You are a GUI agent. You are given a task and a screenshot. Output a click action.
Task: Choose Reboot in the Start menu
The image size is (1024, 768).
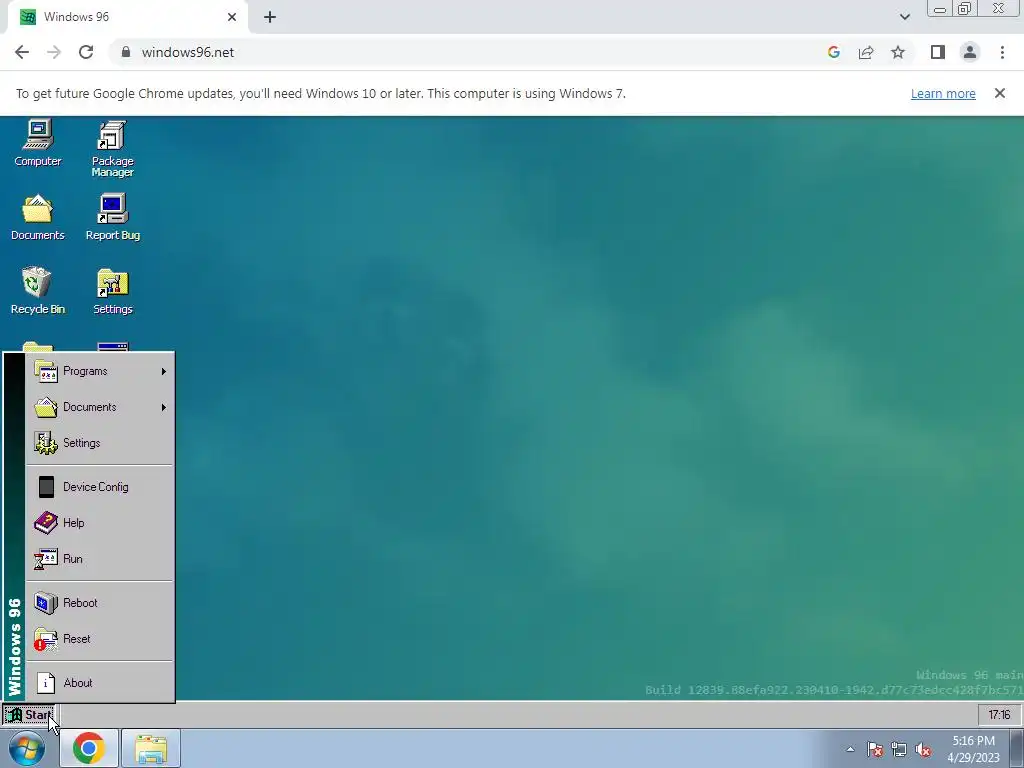100,602
